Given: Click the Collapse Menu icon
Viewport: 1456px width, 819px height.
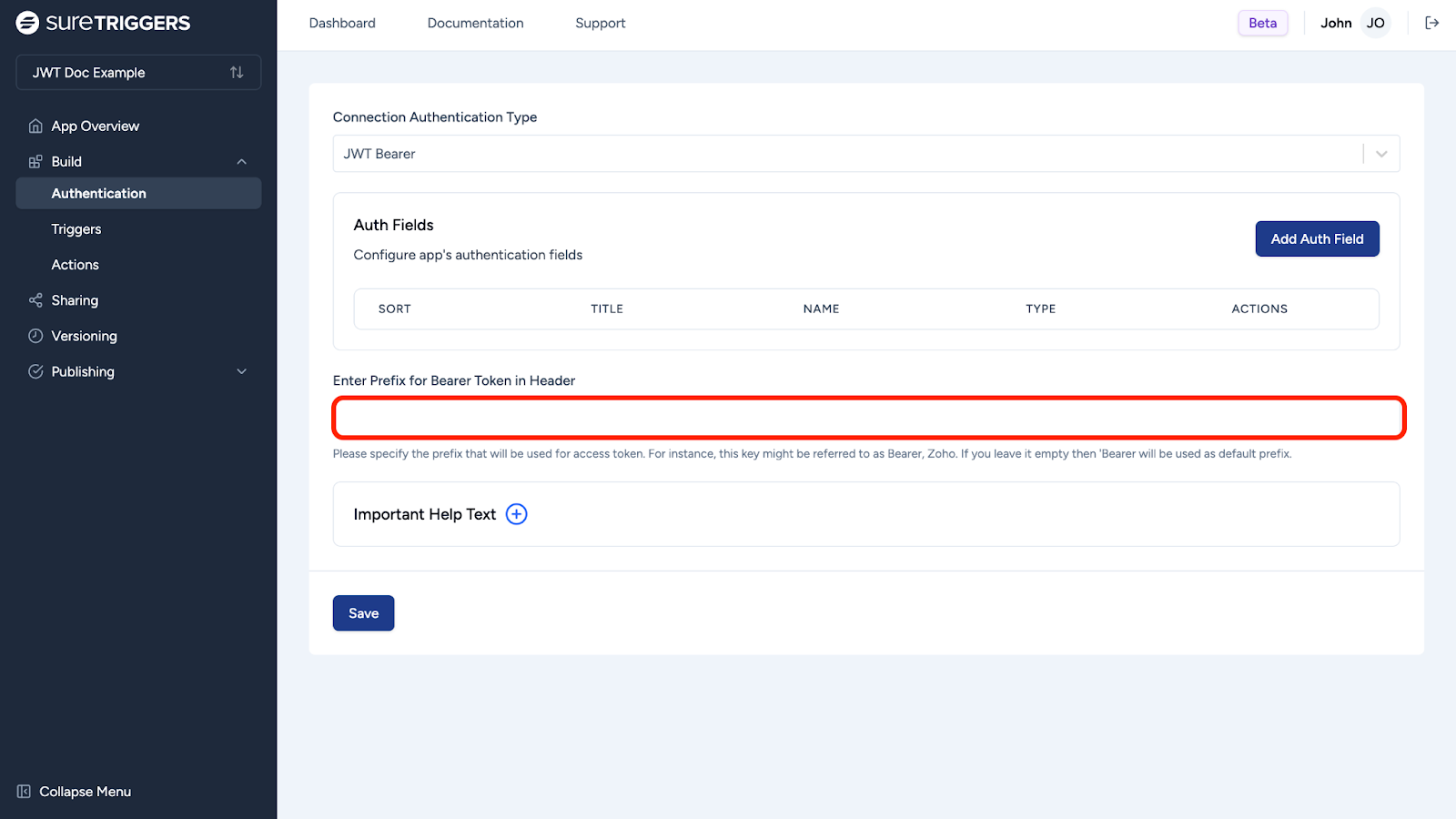Looking at the screenshot, I should [24, 792].
